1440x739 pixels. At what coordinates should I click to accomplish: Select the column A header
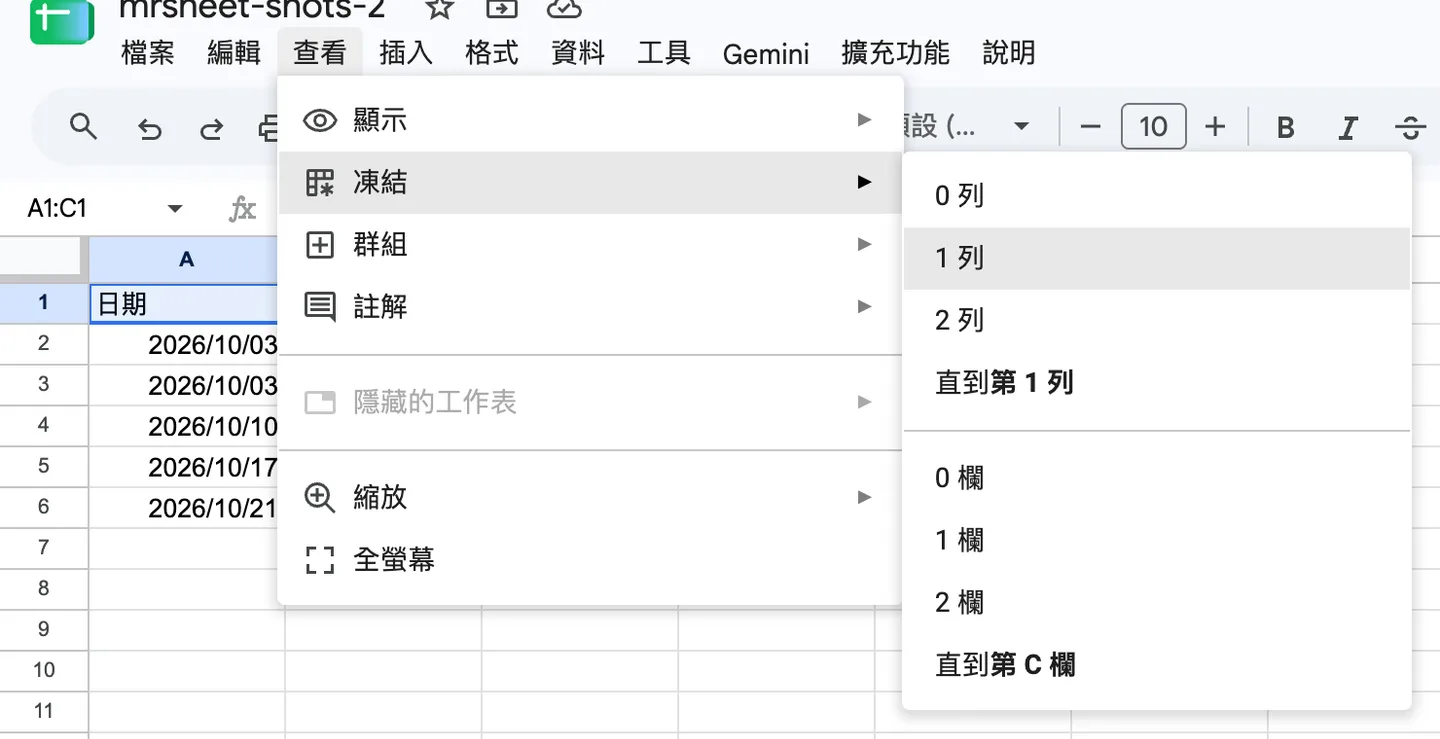tap(186, 260)
